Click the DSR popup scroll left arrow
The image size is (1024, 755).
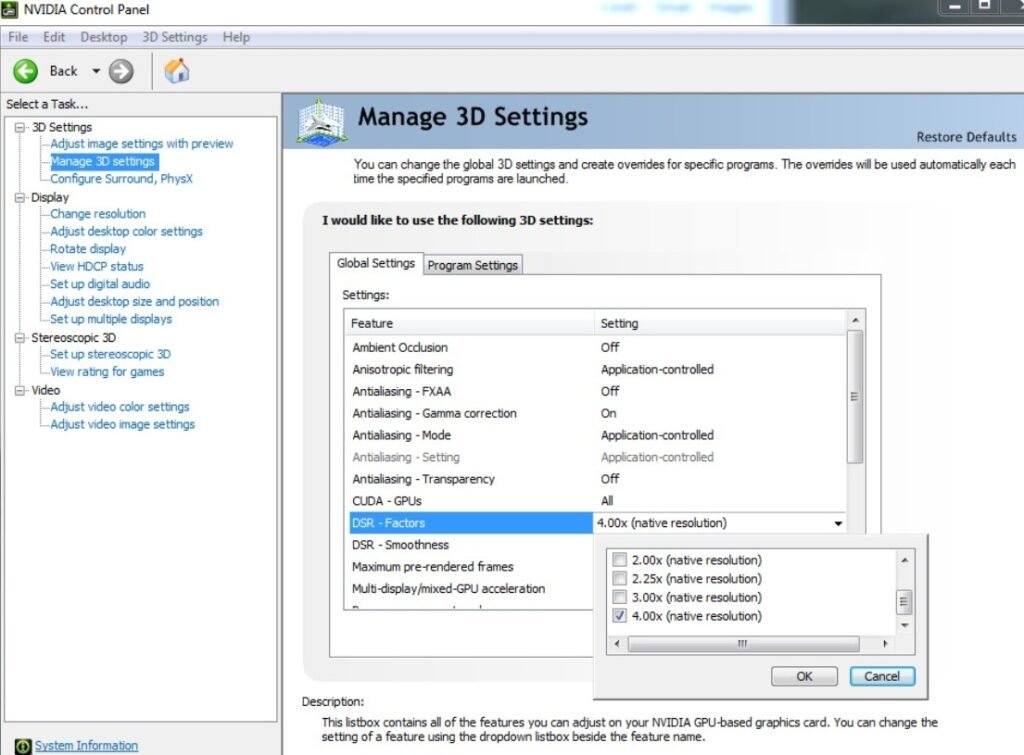617,644
